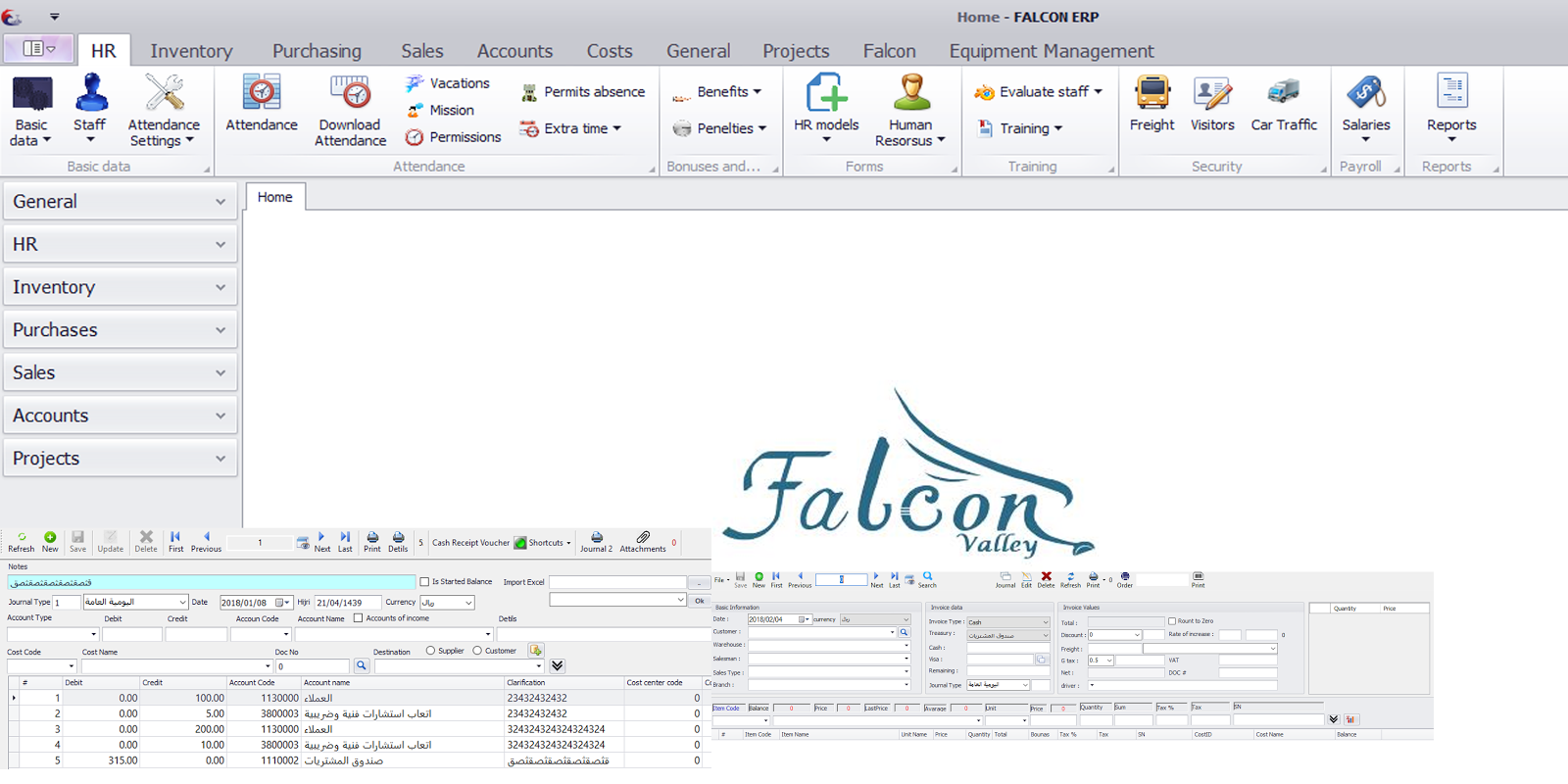Open the voucher Currency combo box
Screen dimensions: 1568x784
(447, 603)
